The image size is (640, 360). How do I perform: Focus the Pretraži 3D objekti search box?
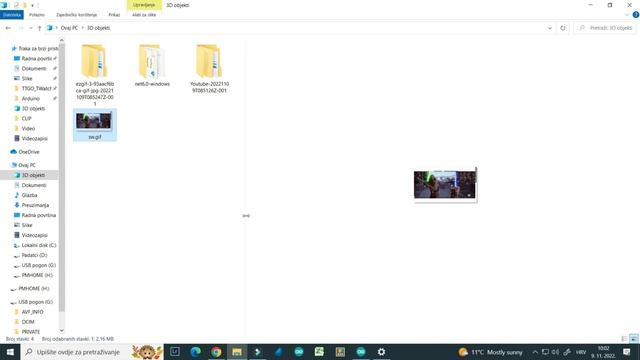(x=605, y=28)
